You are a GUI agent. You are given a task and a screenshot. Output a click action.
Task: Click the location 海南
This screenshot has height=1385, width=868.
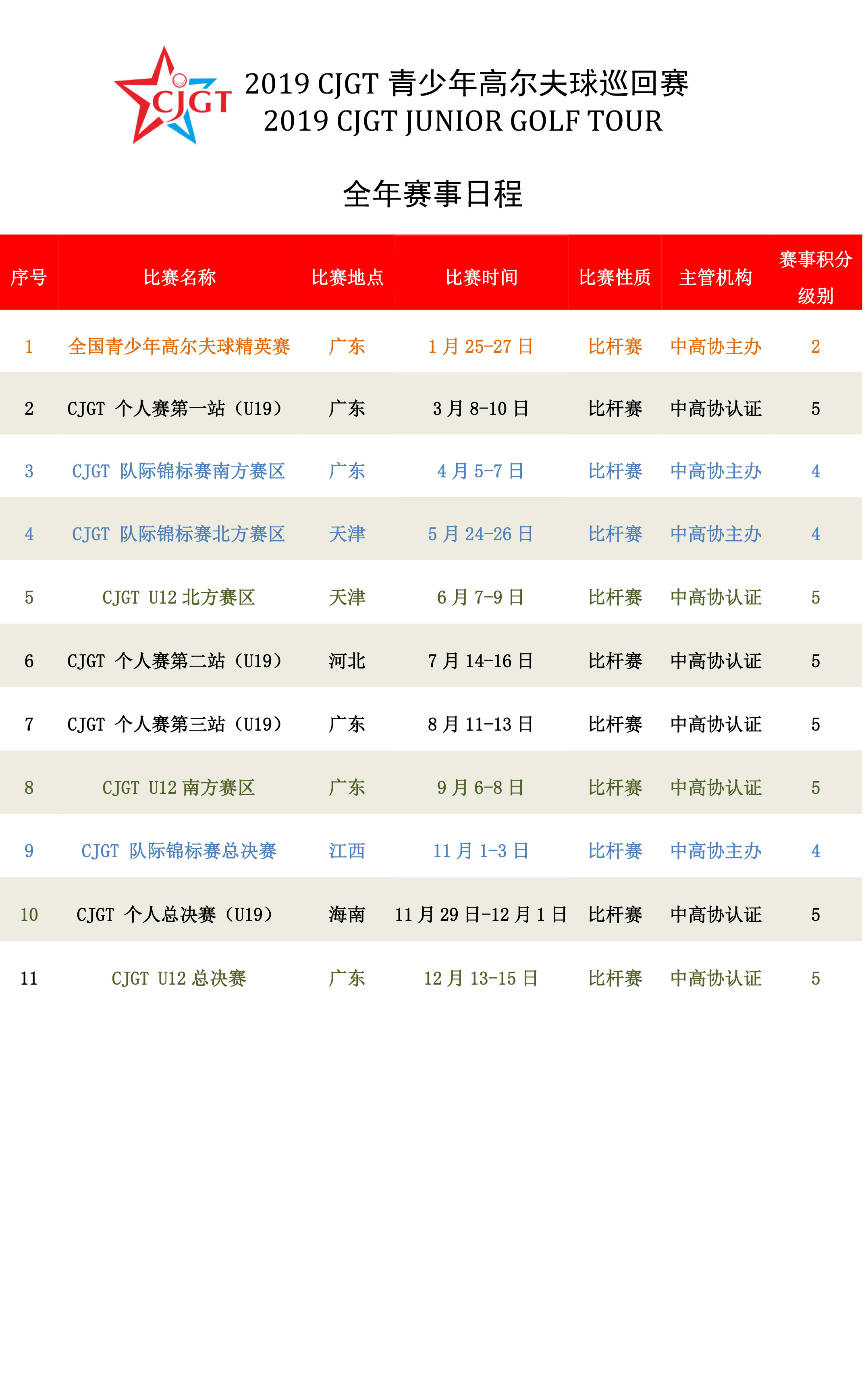347,914
